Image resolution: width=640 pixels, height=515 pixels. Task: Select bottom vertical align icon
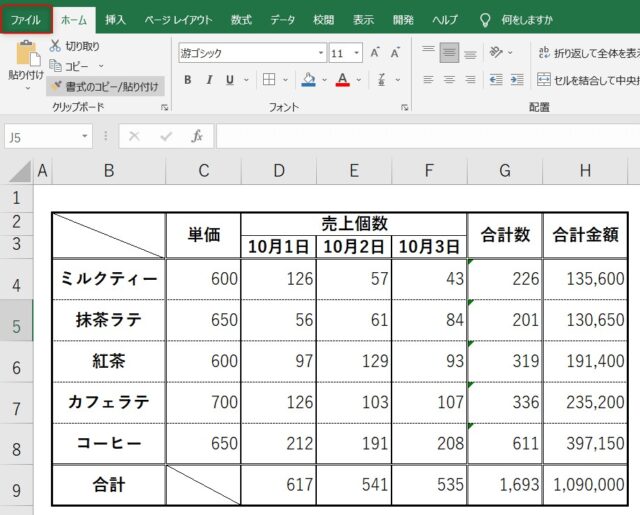coord(470,53)
